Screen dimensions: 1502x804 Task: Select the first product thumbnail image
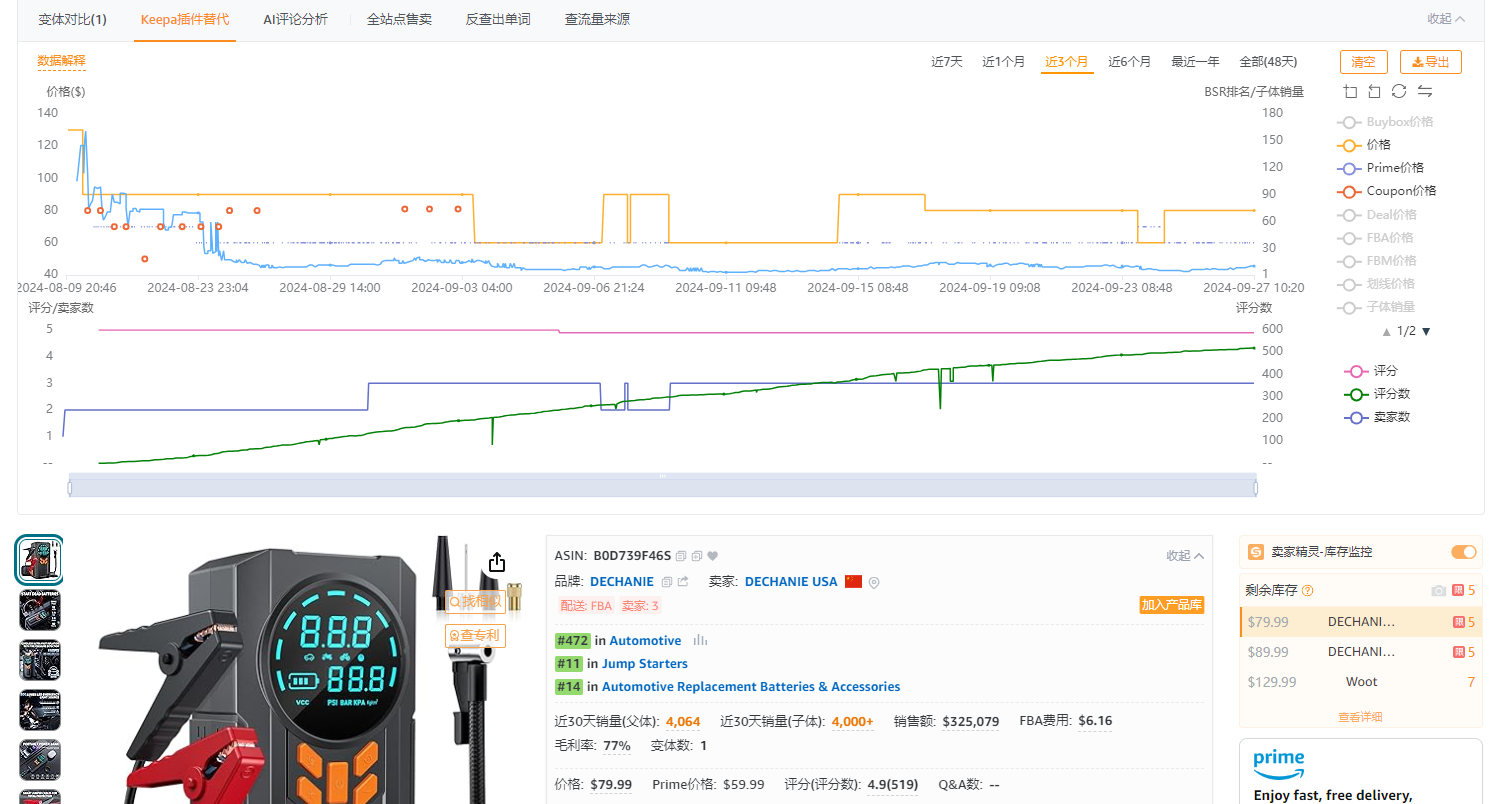tap(40, 560)
